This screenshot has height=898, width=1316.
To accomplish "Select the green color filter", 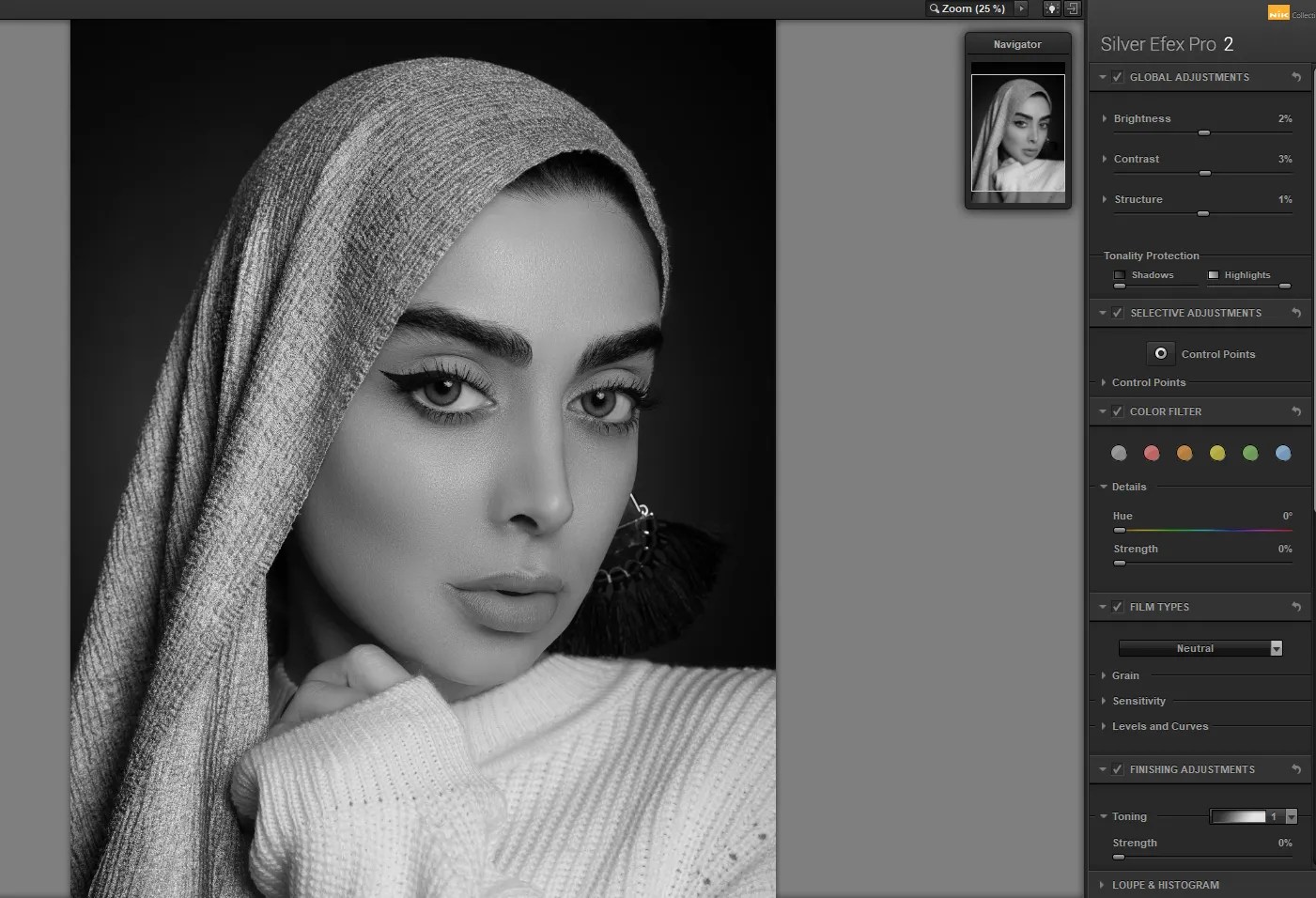I will point(1250,453).
